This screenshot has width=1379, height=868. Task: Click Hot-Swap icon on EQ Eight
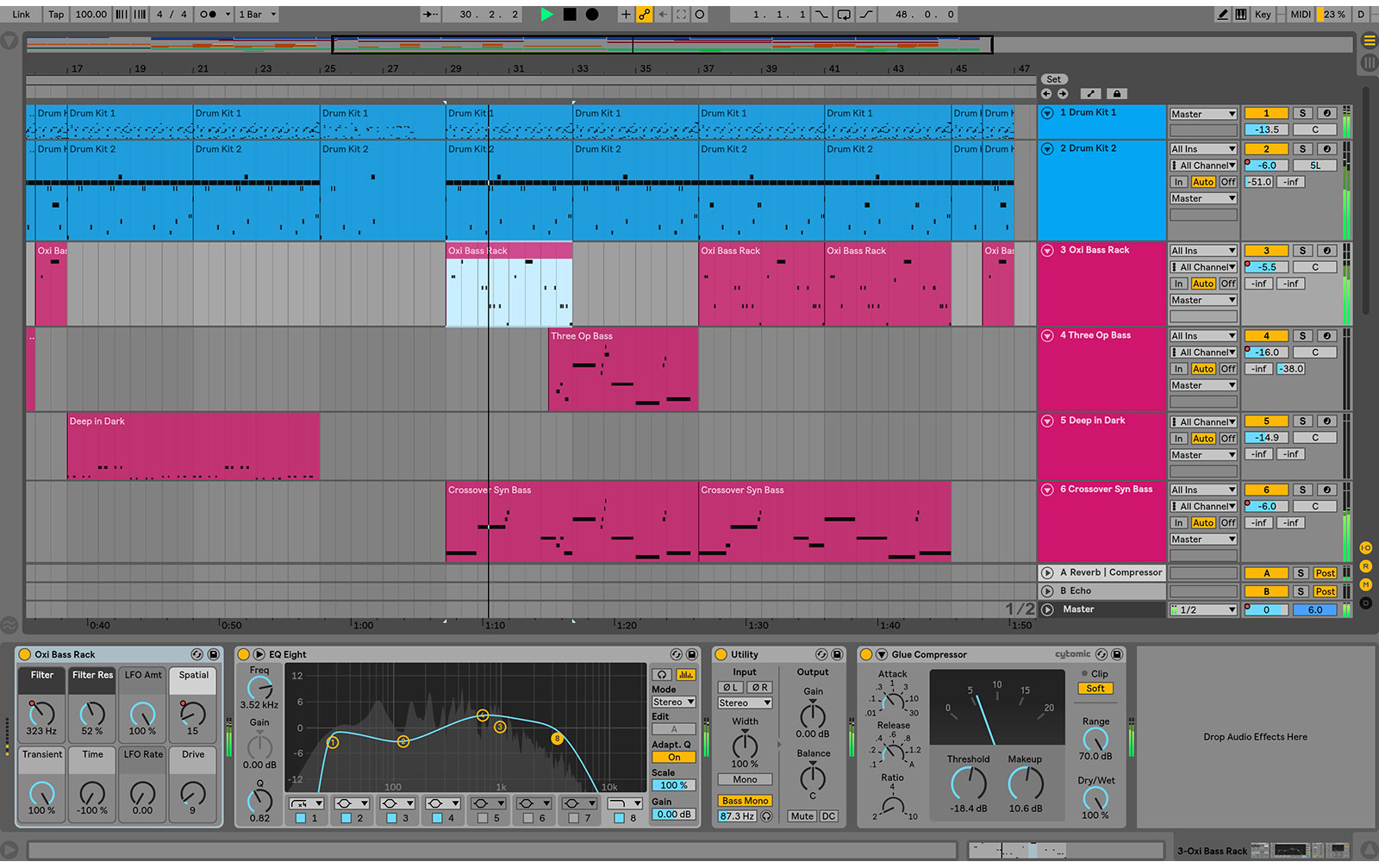click(677, 655)
